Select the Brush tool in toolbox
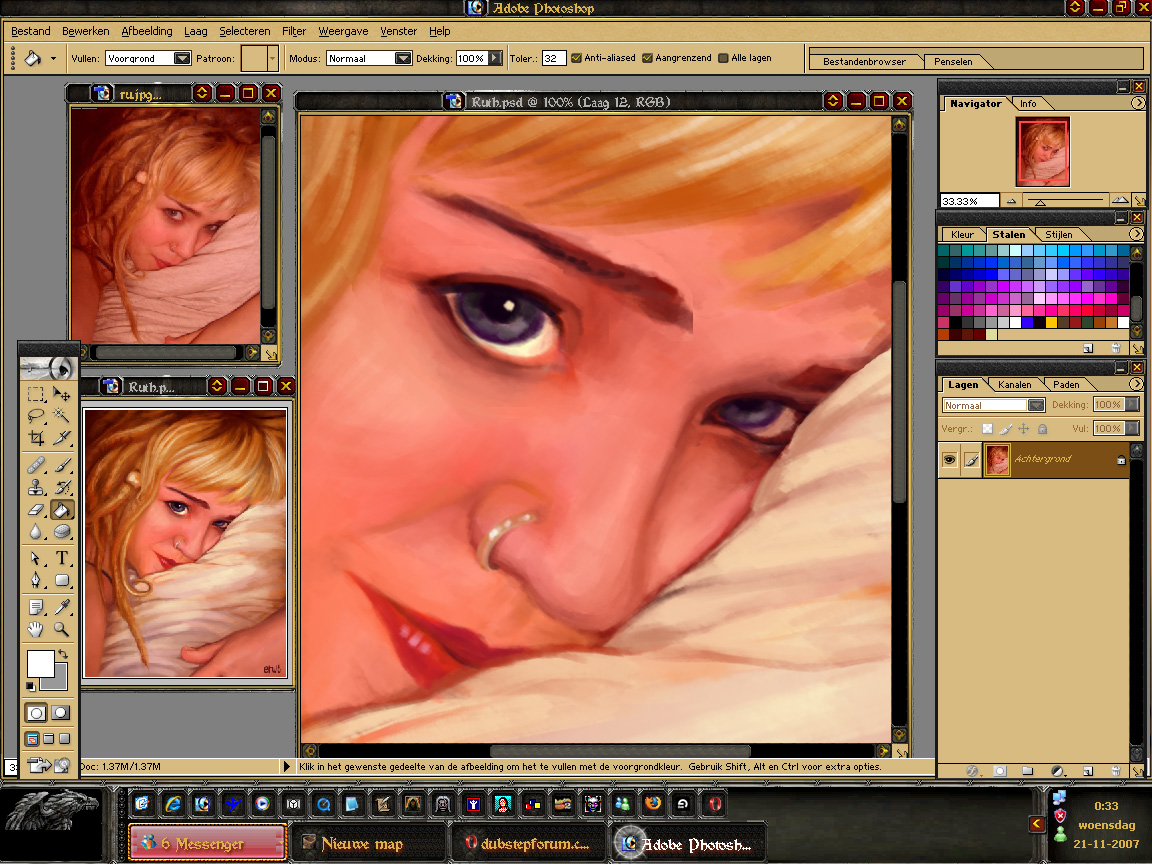Screen dimensions: 1152x864 click(x=62, y=465)
